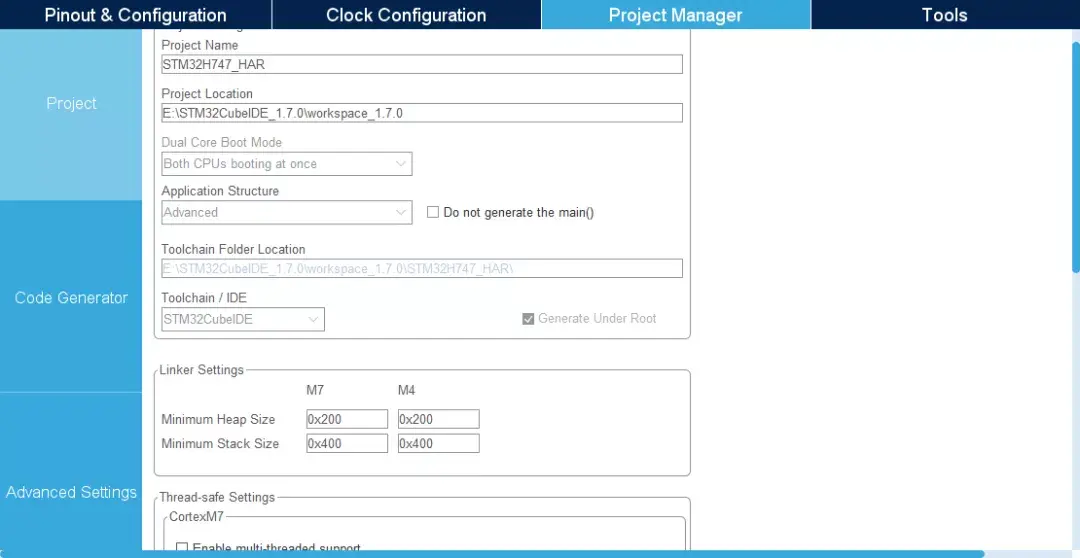Click the M4 column header
This screenshot has height=558, width=1080.
(x=406, y=391)
